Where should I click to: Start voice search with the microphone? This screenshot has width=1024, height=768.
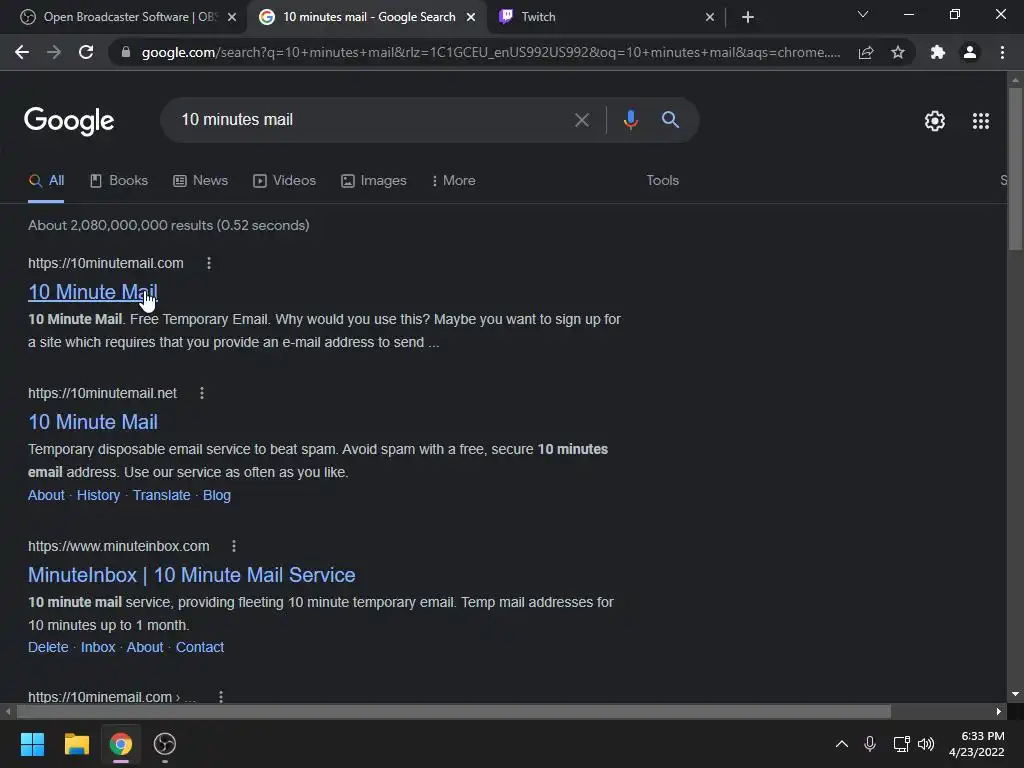click(630, 120)
